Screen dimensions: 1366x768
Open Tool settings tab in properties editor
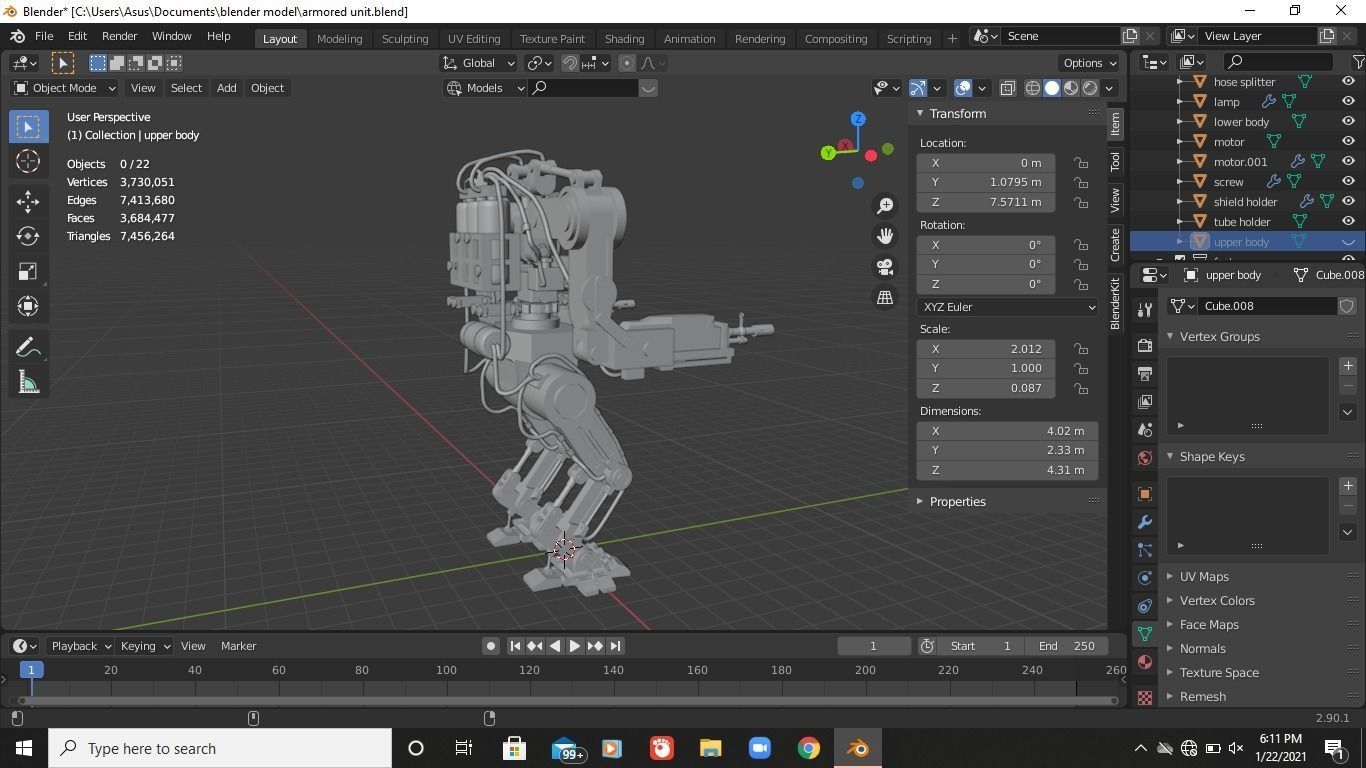click(x=1145, y=310)
